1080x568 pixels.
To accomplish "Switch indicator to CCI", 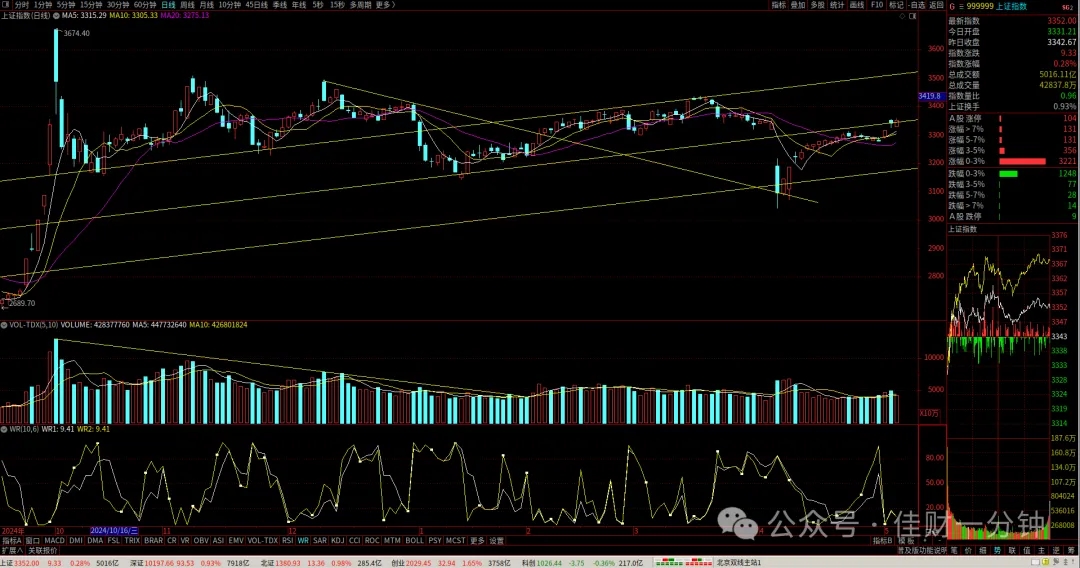I will point(355,541).
